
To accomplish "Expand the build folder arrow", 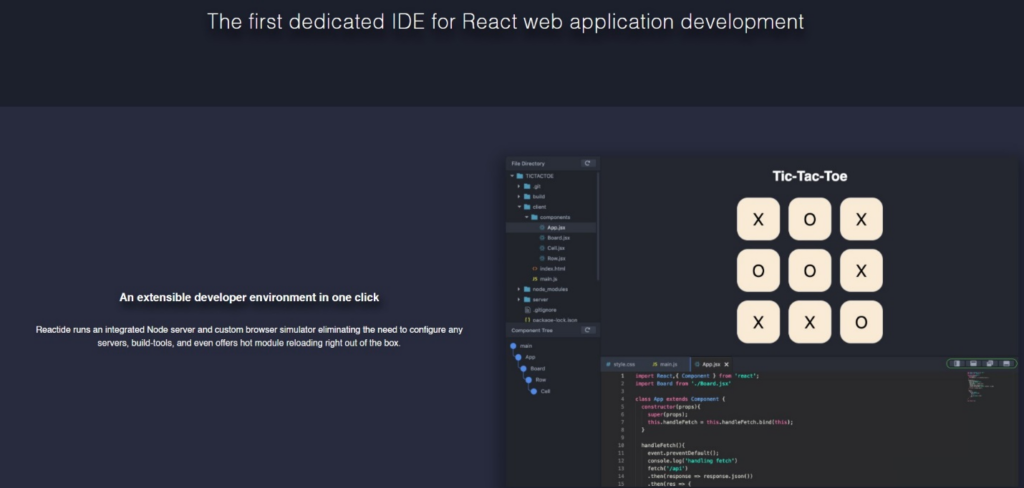I will 519,197.
